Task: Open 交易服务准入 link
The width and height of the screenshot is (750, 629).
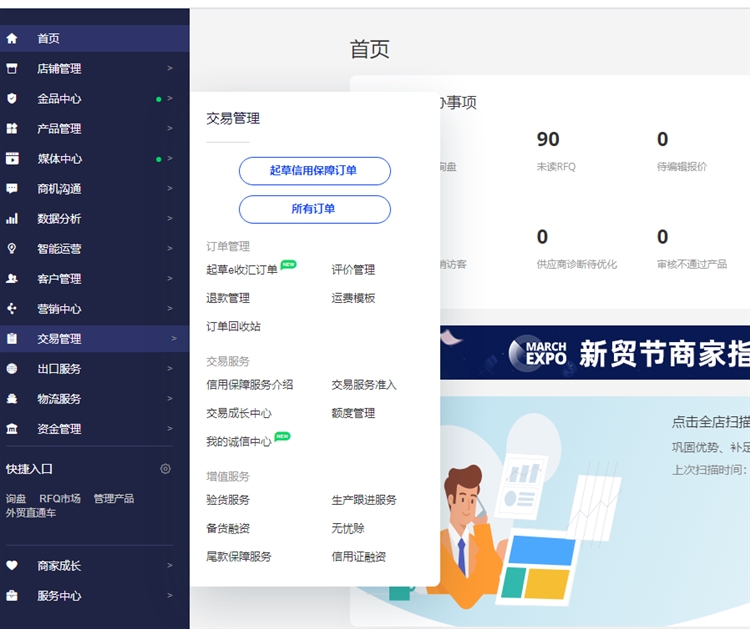Action: point(364,385)
